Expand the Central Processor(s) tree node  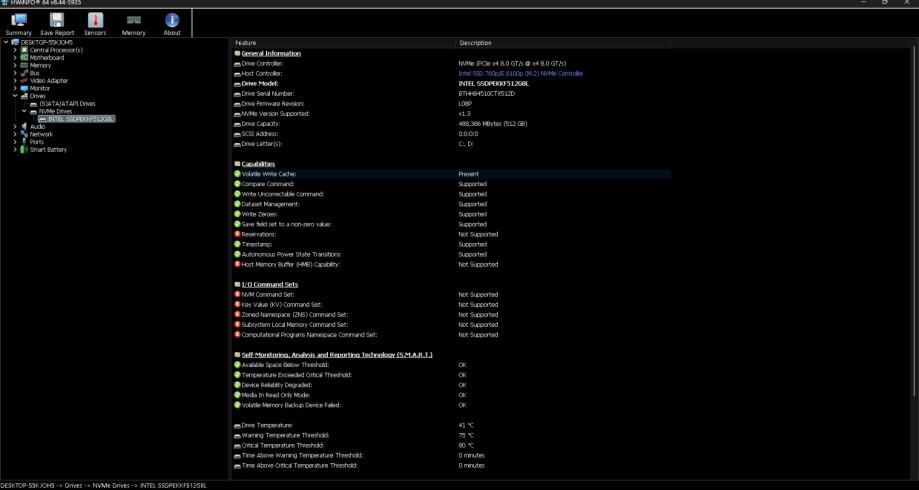point(15,49)
